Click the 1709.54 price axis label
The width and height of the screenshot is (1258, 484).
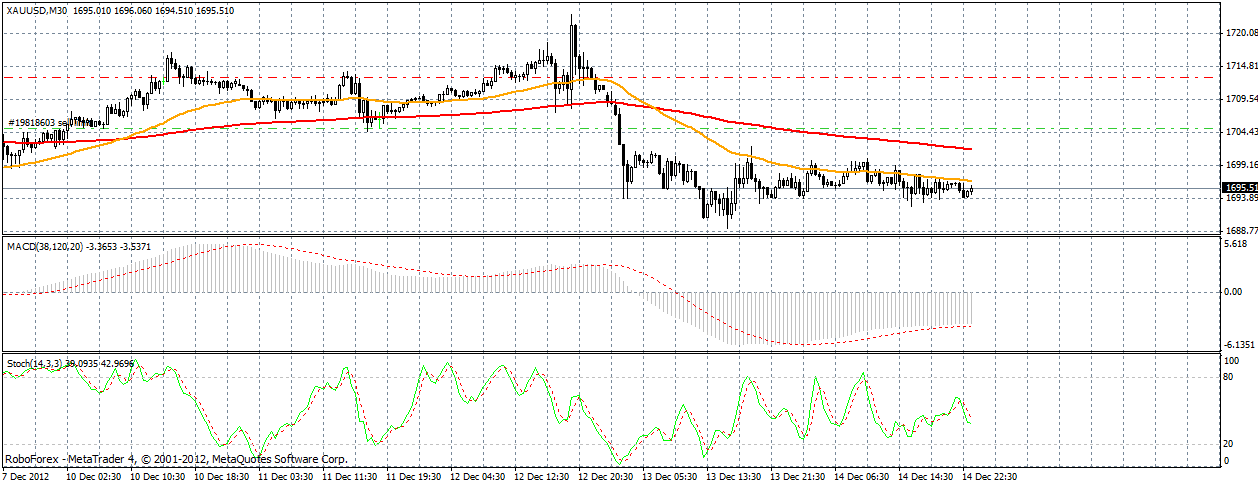click(1240, 99)
